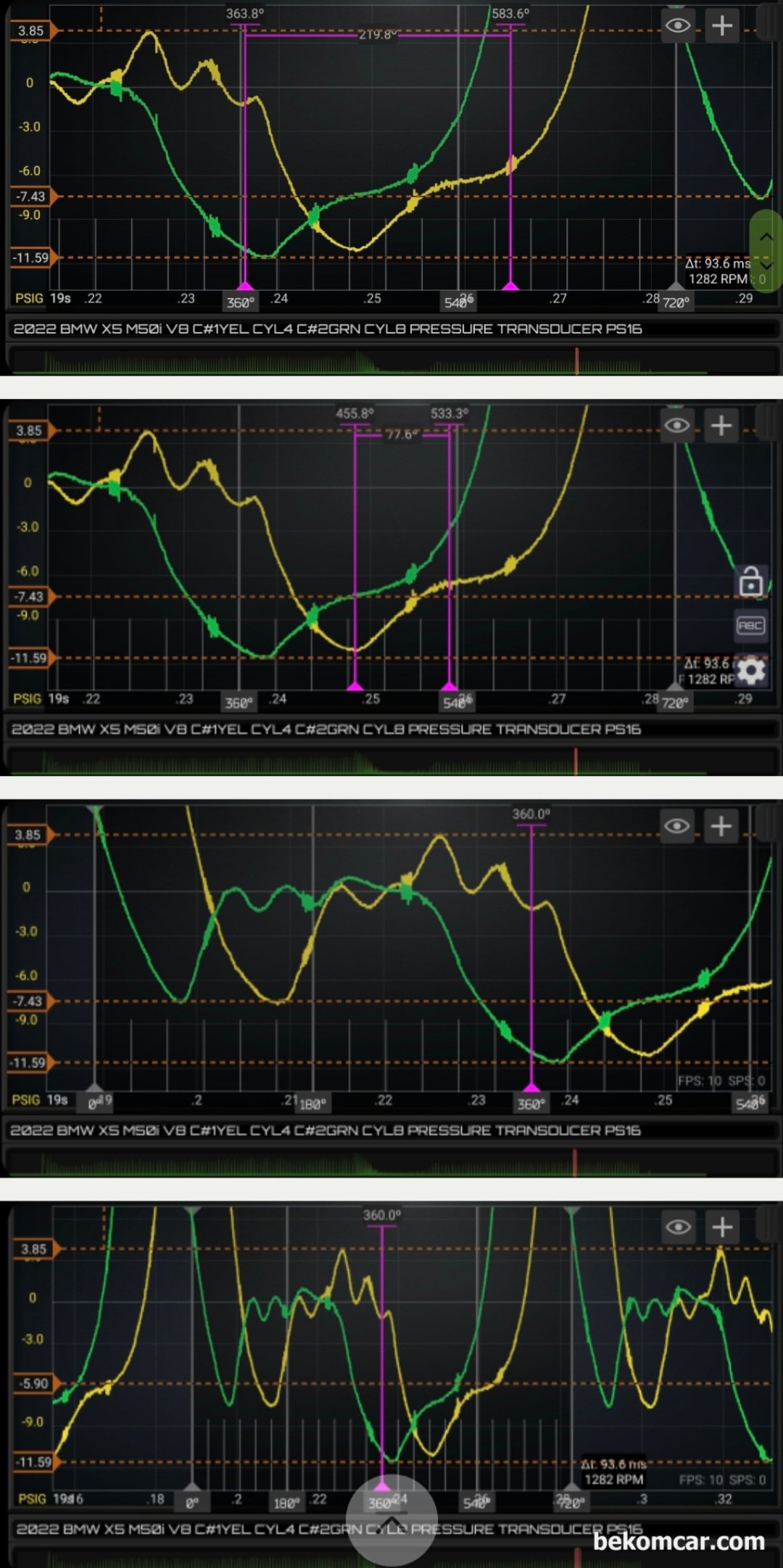This screenshot has width=783, height=1568.
Task: Select the 3.85 level tag in the second chart
Action: [31, 430]
